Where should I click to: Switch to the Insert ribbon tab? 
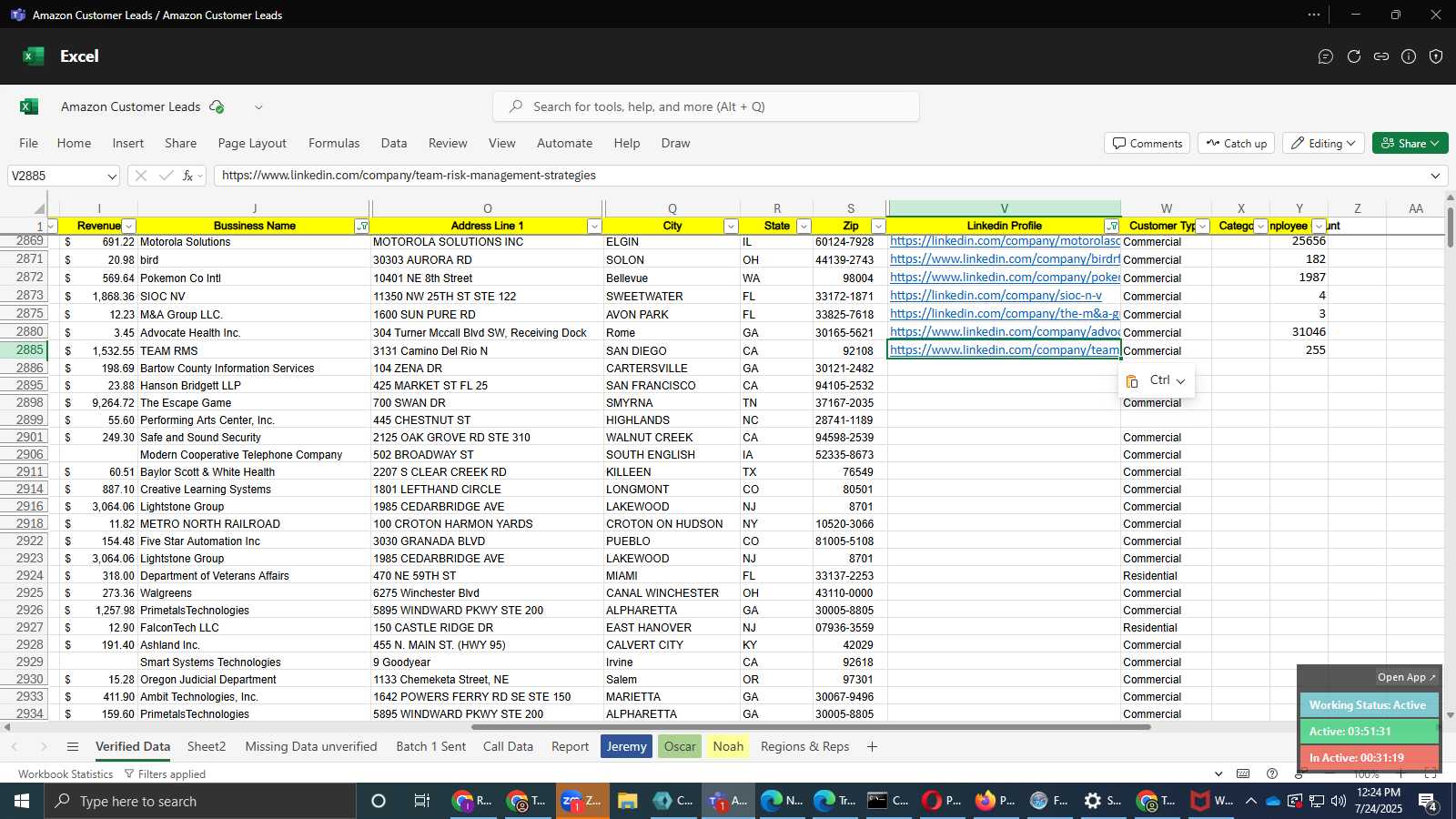128,144
